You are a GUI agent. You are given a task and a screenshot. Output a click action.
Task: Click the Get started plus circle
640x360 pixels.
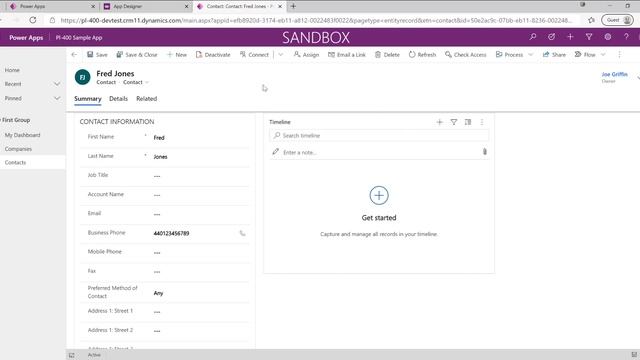(379, 196)
